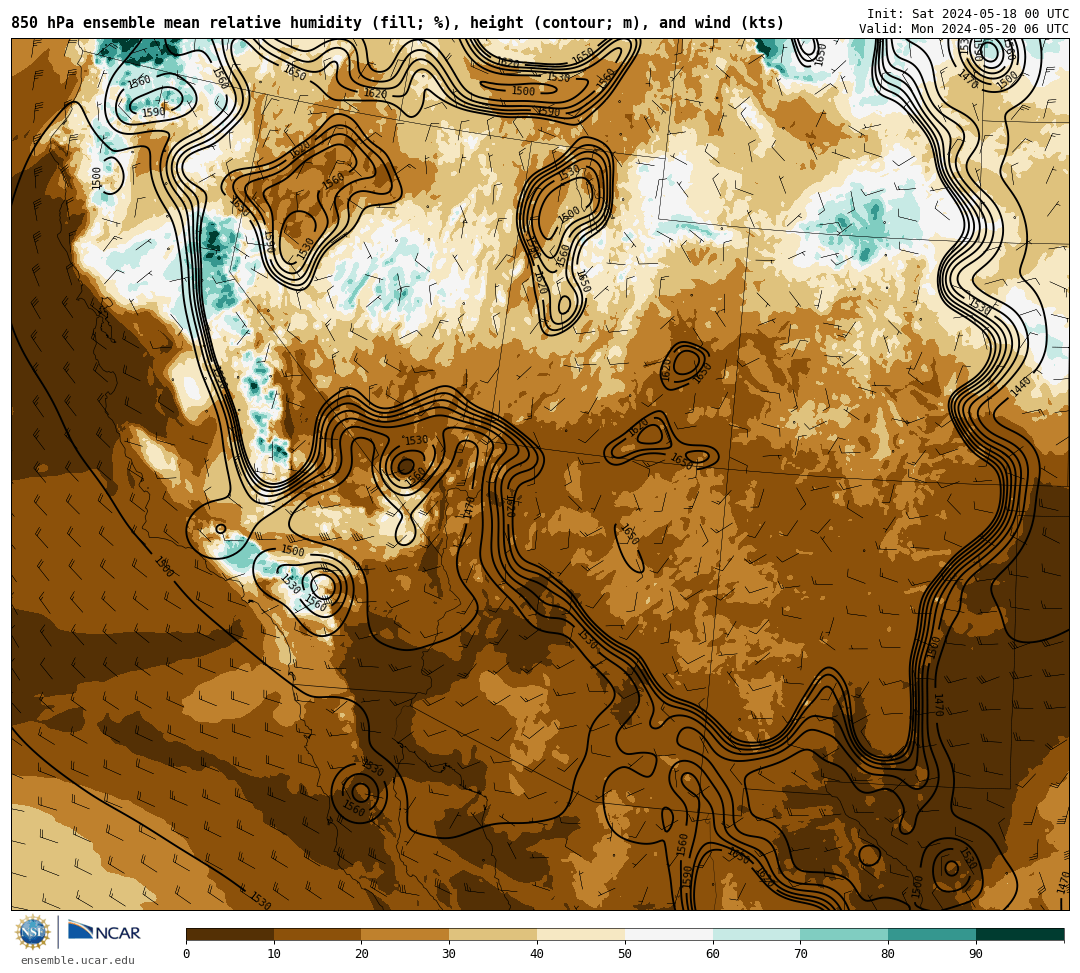Click the plot title '850 hPa ensemble mean relative humidity'
1080x973 pixels.
pos(189,23)
